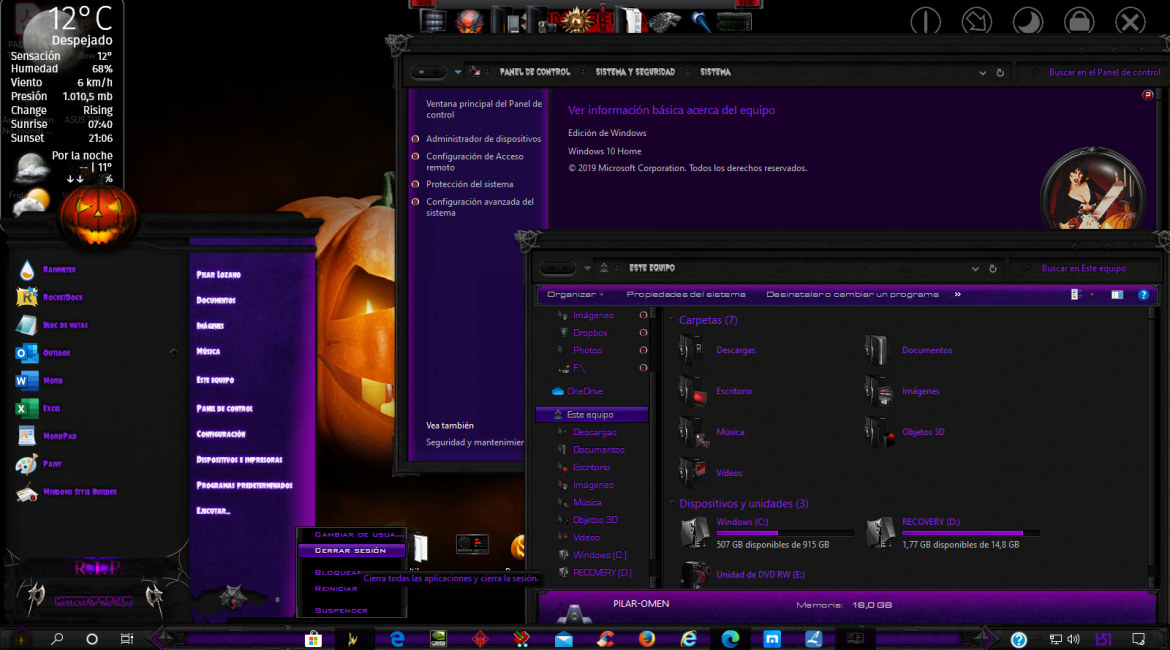Select Este equipo in the navigation tree
This screenshot has width=1170, height=650.
click(x=591, y=415)
